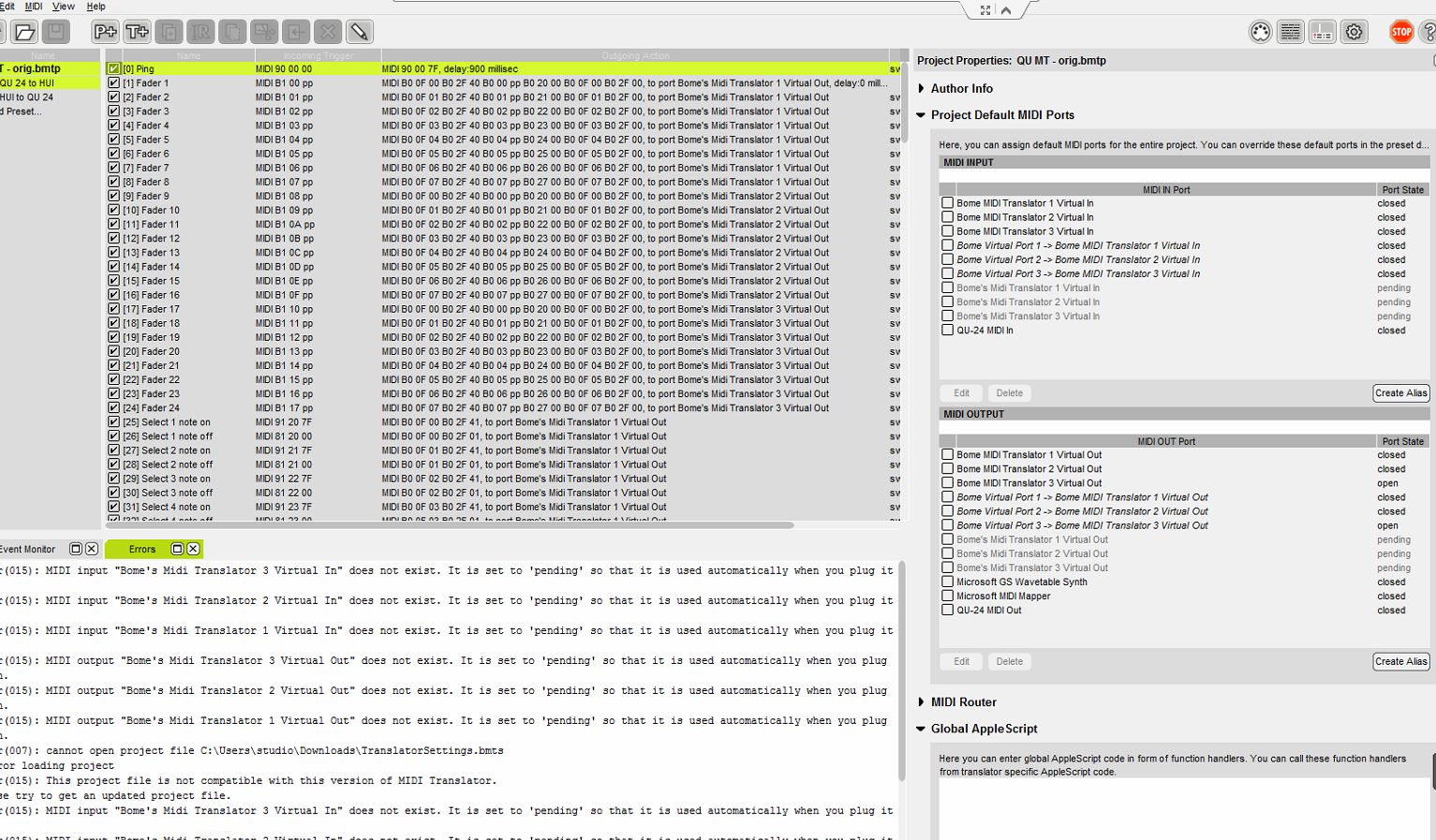Switch to the Errors tab
This screenshot has height=840, width=1436.
[x=142, y=549]
